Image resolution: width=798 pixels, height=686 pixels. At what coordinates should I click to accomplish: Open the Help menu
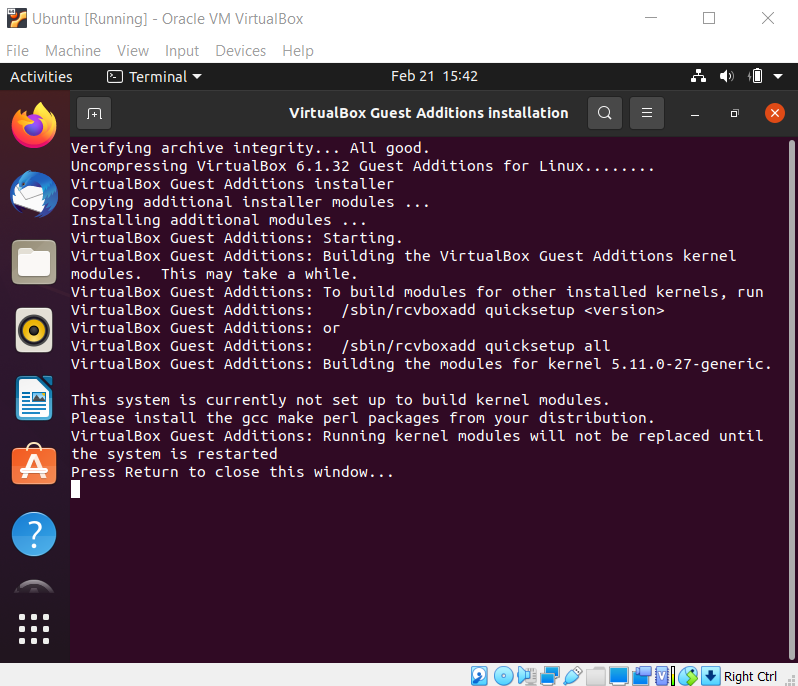coord(298,51)
